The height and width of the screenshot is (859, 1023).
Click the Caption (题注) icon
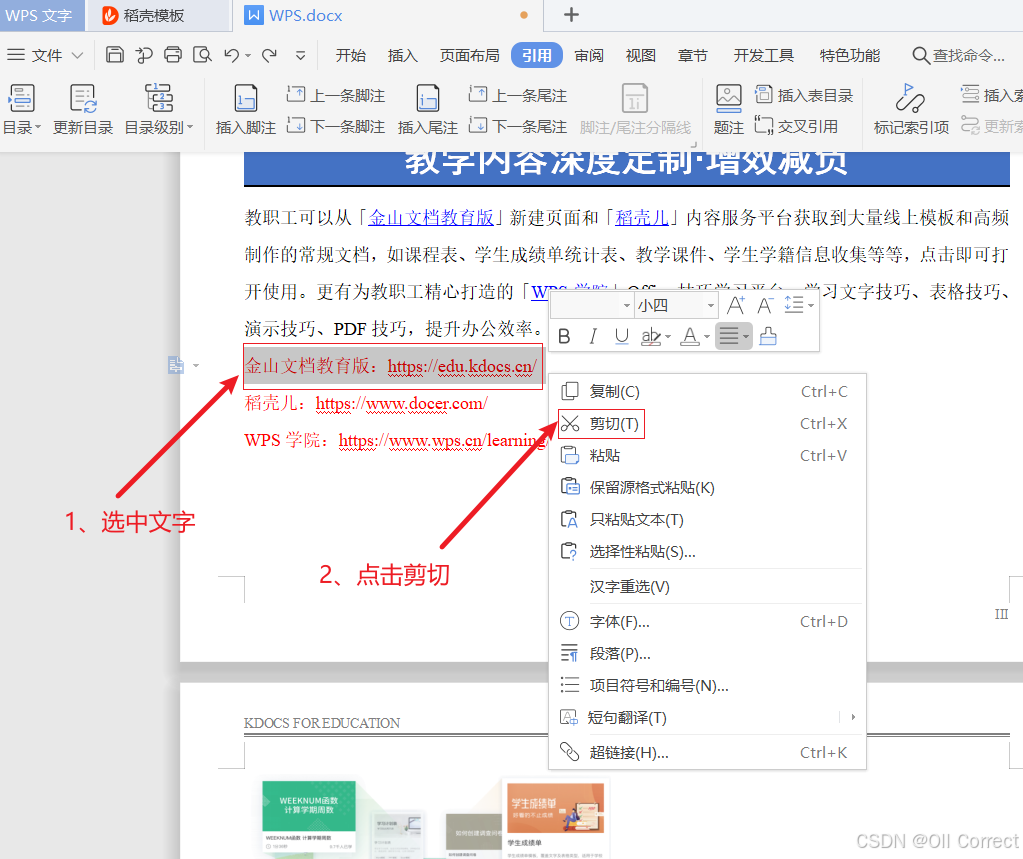point(728,98)
